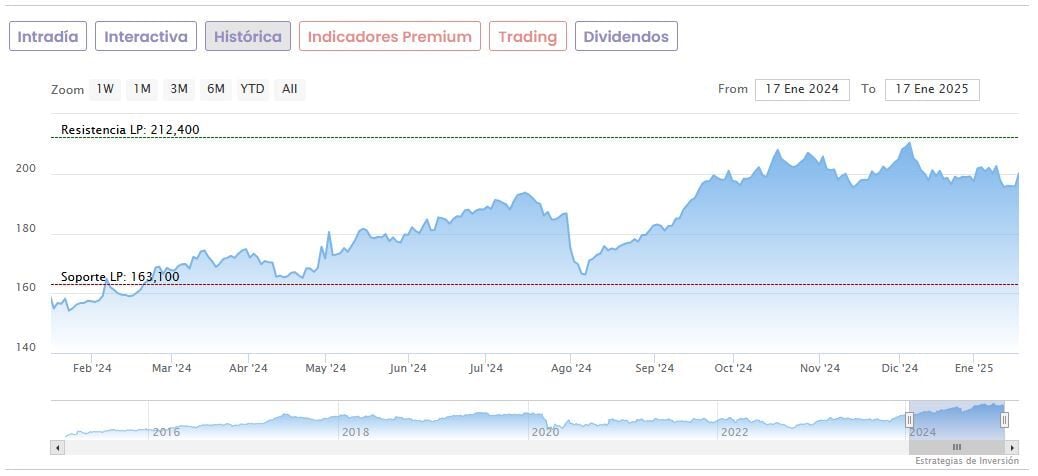Image resolution: width=1038 pixels, height=476 pixels.
Task: Click the navigator scroll left arrow
Action: 57,447
